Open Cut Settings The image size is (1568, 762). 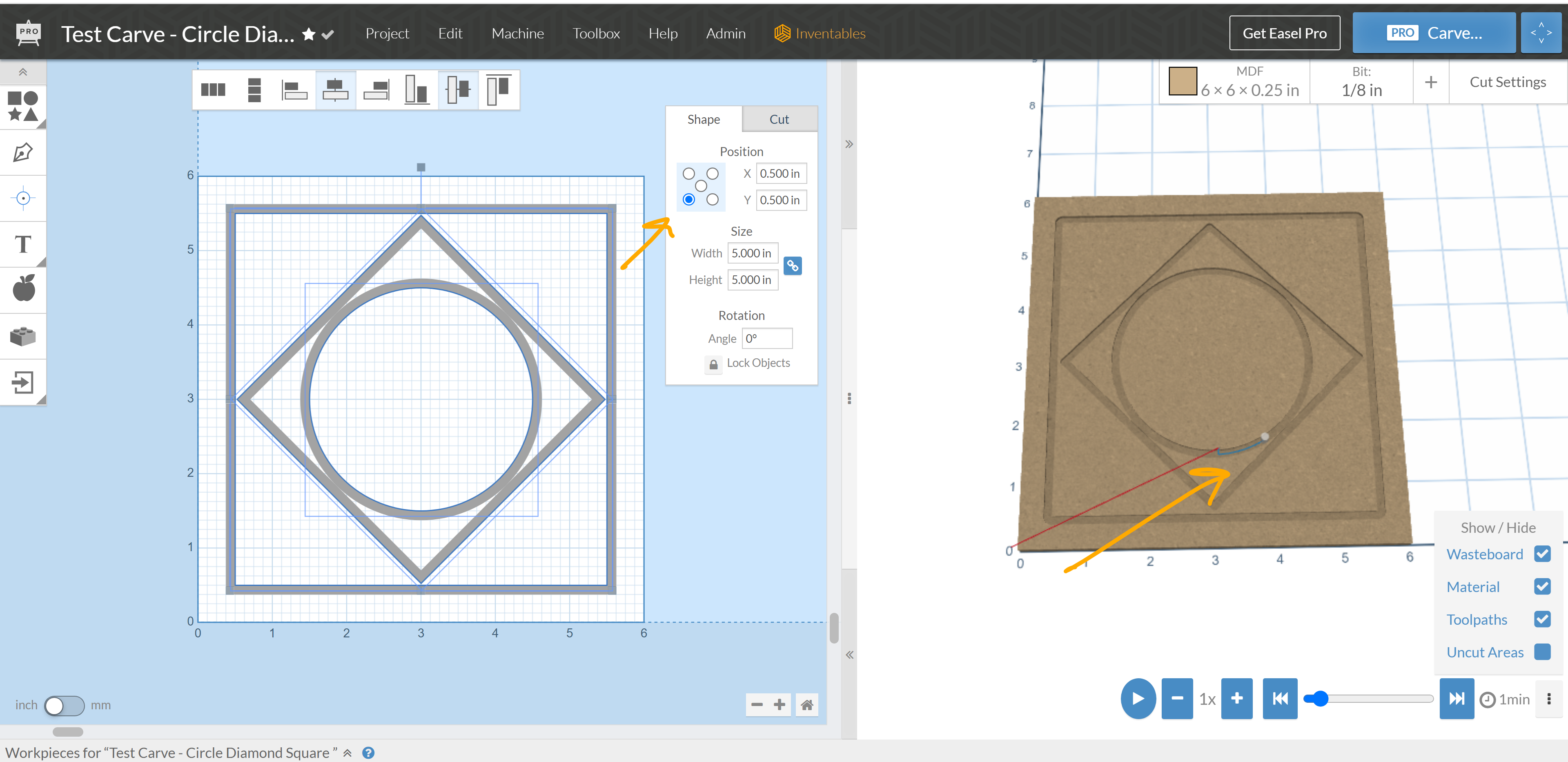1507,82
